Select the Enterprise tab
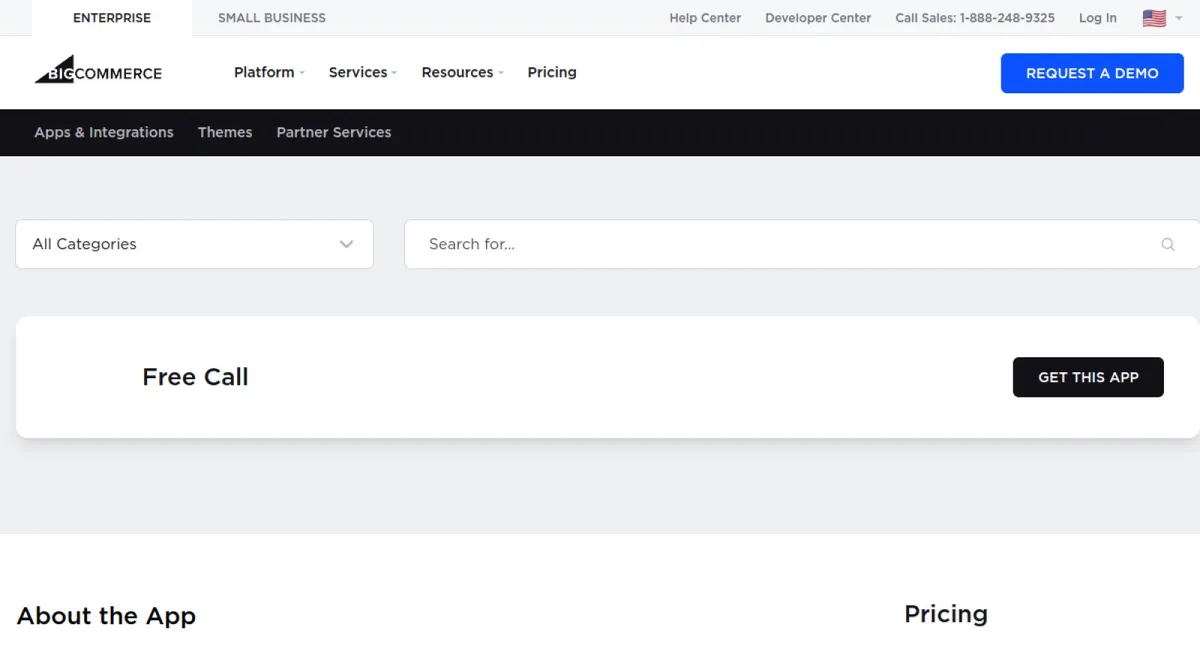 (x=112, y=18)
